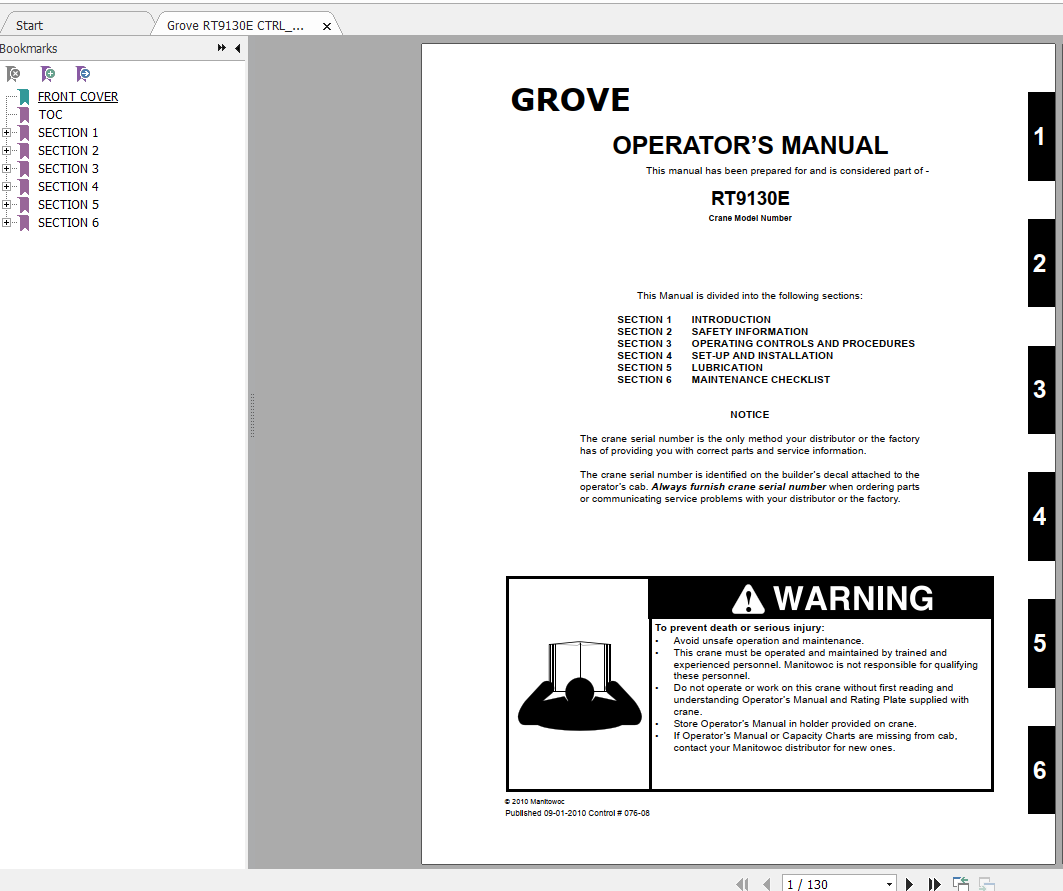Expand the SECTION 6 bookmark node

[x=6, y=222]
